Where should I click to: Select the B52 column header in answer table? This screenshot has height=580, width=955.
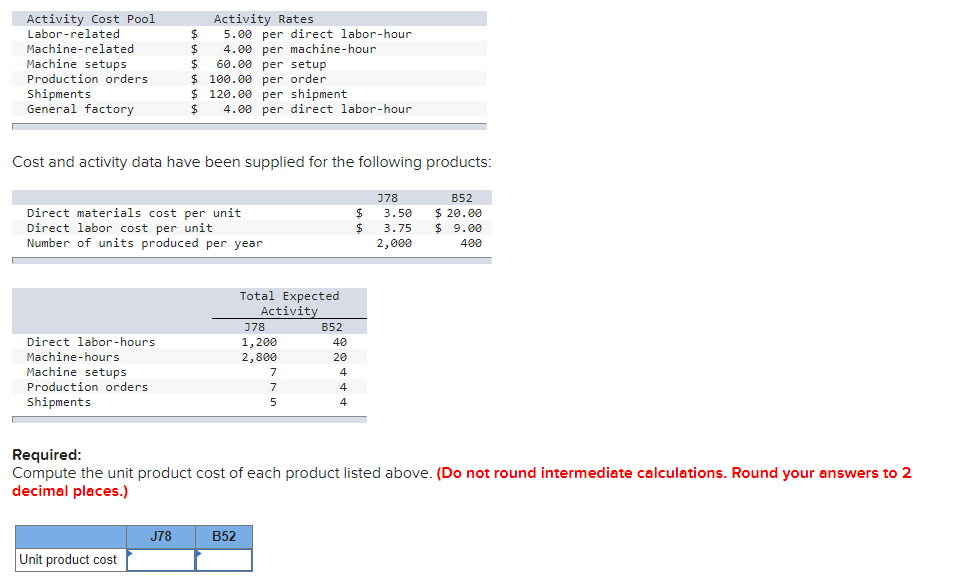pos(224,536)
